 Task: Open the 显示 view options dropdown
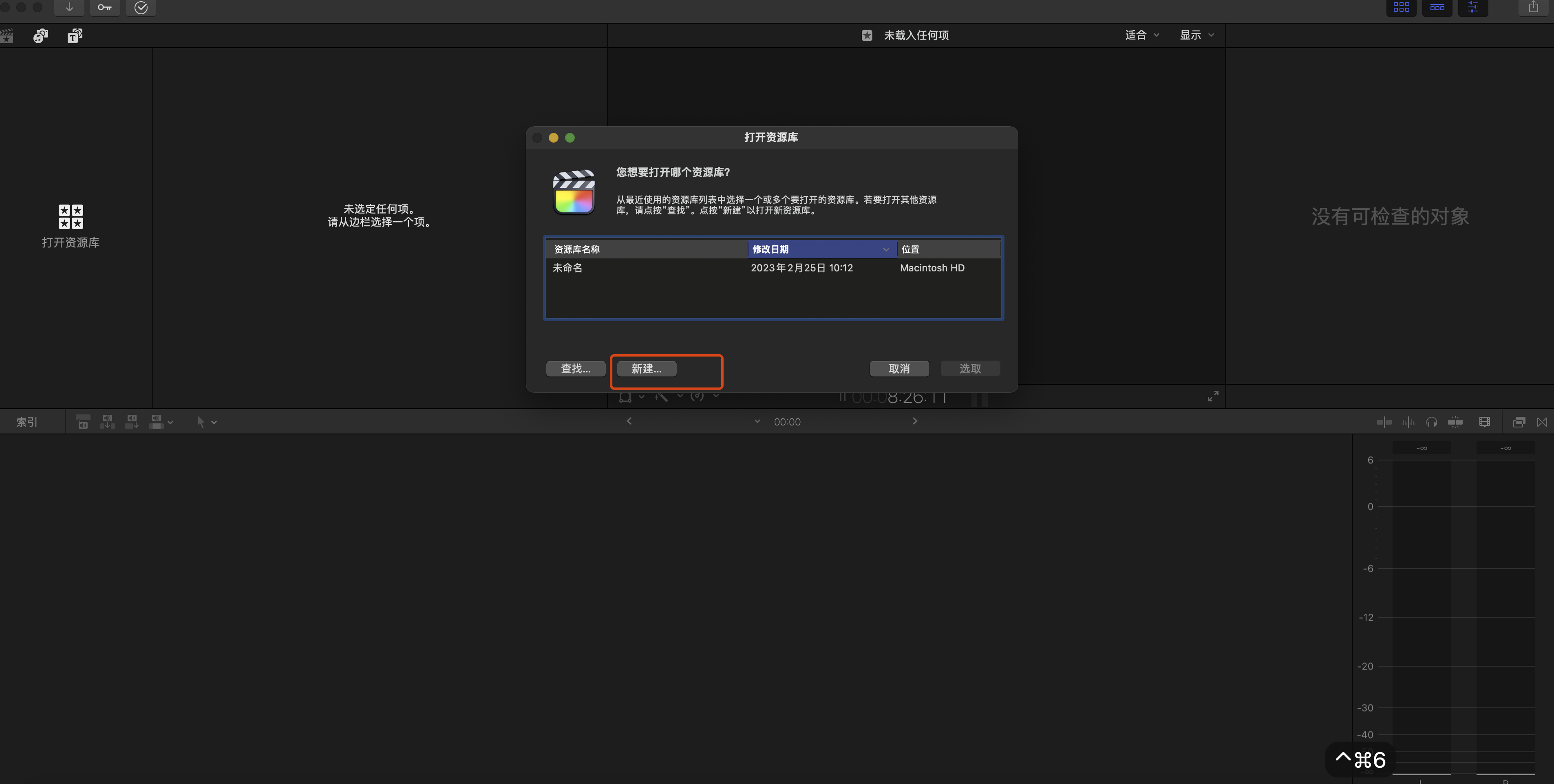pyautogui.click(x=1196, y=35)
